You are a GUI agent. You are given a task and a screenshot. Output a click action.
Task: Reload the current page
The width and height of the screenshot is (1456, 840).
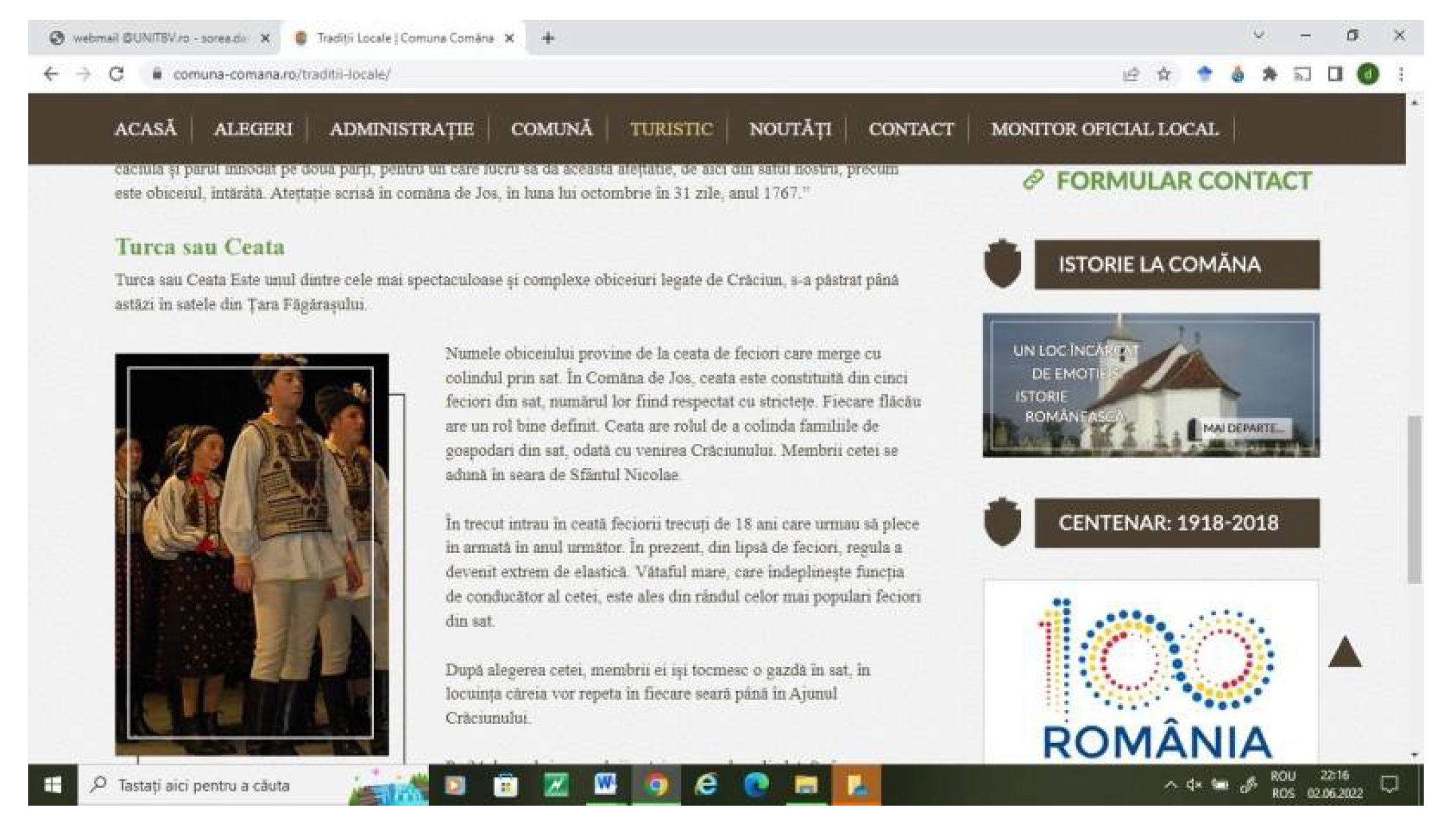click(x=117, y=74)
